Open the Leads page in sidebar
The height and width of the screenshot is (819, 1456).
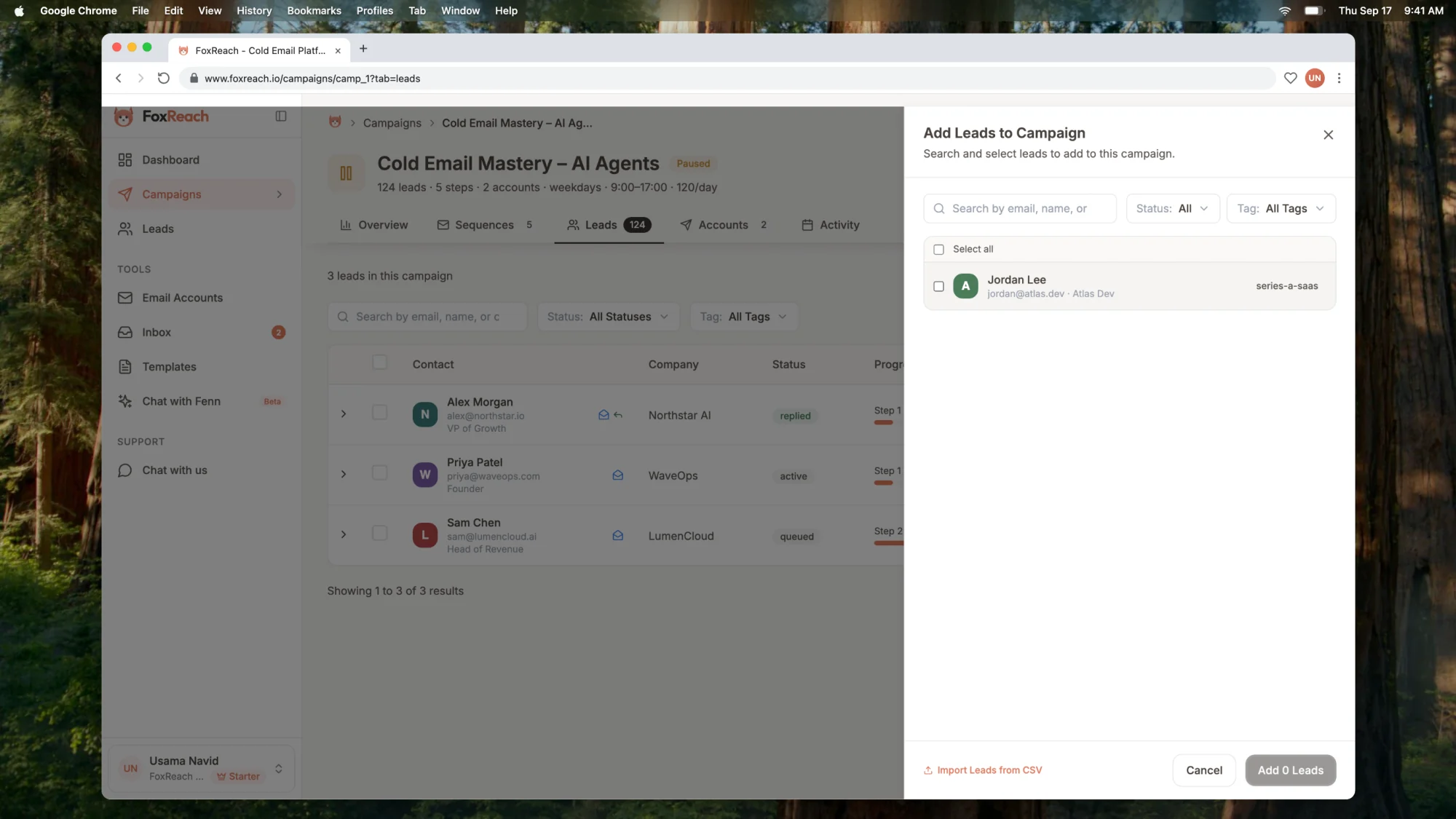[x=202, y=229]
